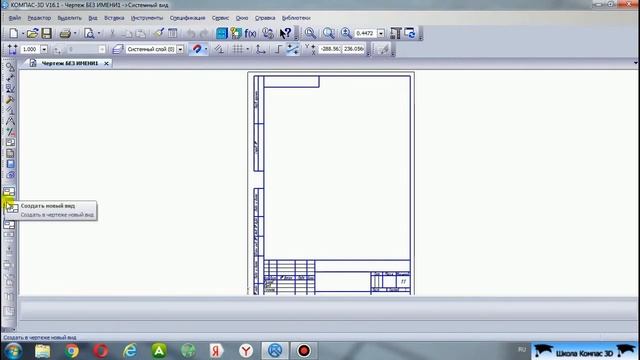Save the drawing with the floppy disk icon
The width and height of the screenshot is (640, 360).
pyautogui.click(x=47, y=33)
